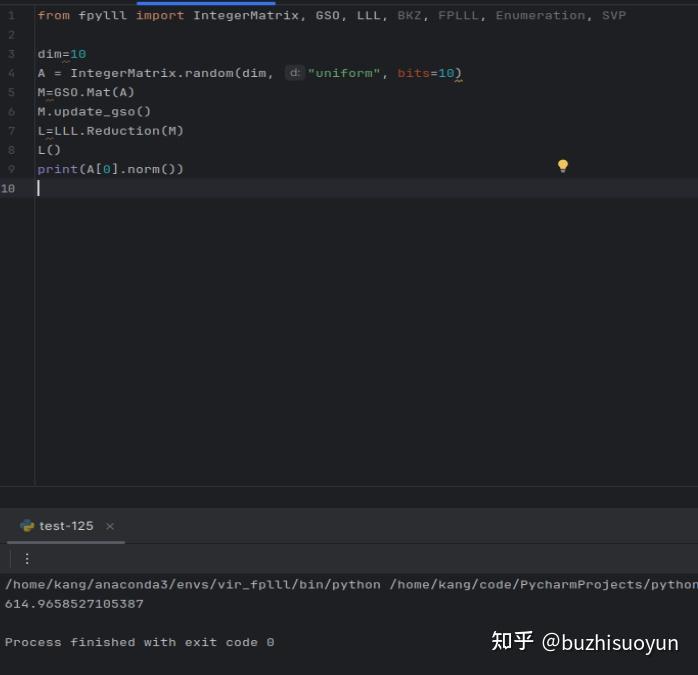The width and height of the screenshot is (698, 675).
Task: Click the greyed-out 'BKZ' import
Action: point(409,16)
